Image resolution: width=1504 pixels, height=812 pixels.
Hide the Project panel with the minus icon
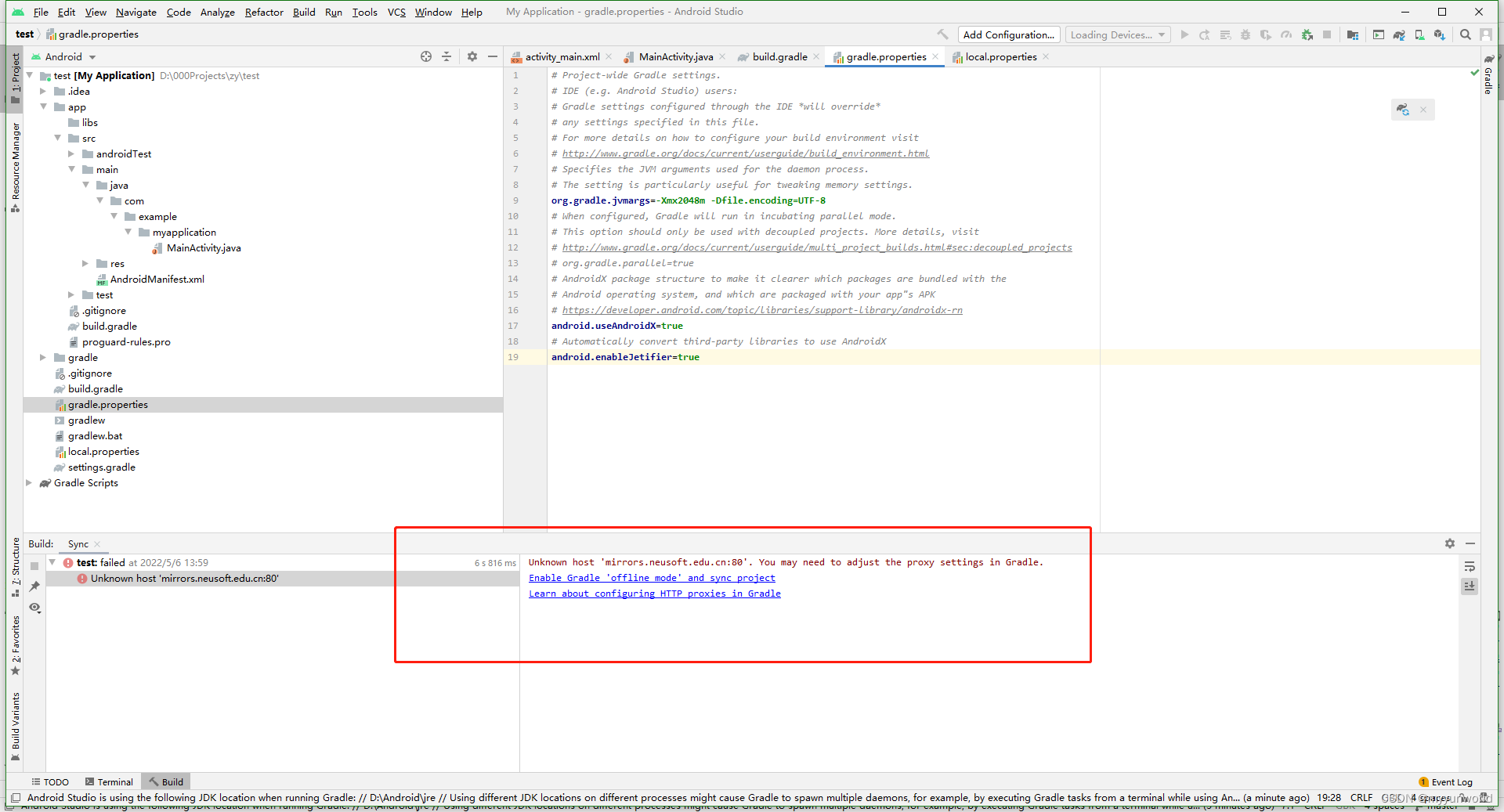493,56
